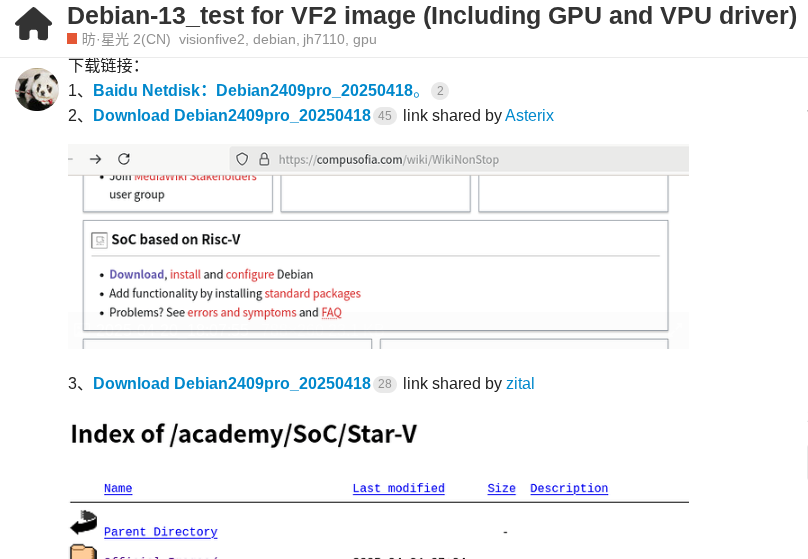Click the Parent Directory back-arrow icon
The height and width of the screenshot is (559, 808).
(x=83, y=523)
